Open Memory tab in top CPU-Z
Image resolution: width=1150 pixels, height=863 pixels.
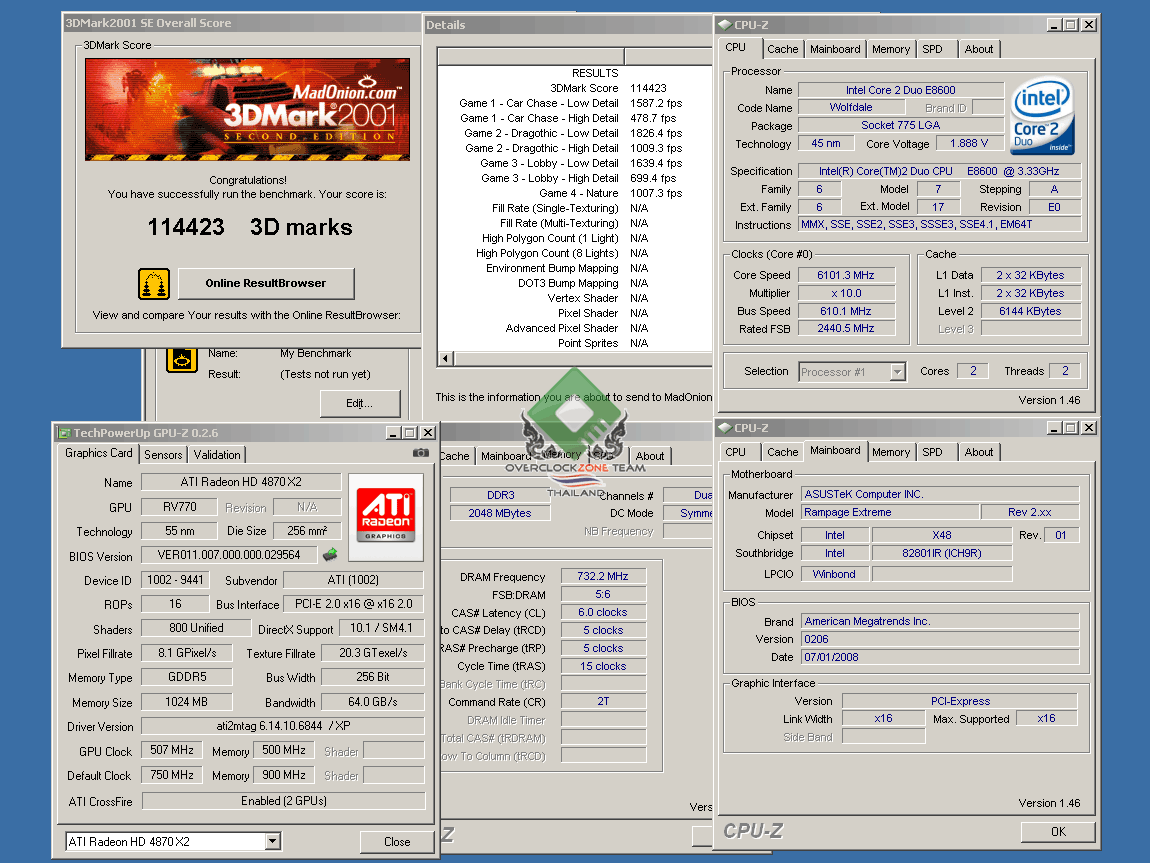(890, 49)
